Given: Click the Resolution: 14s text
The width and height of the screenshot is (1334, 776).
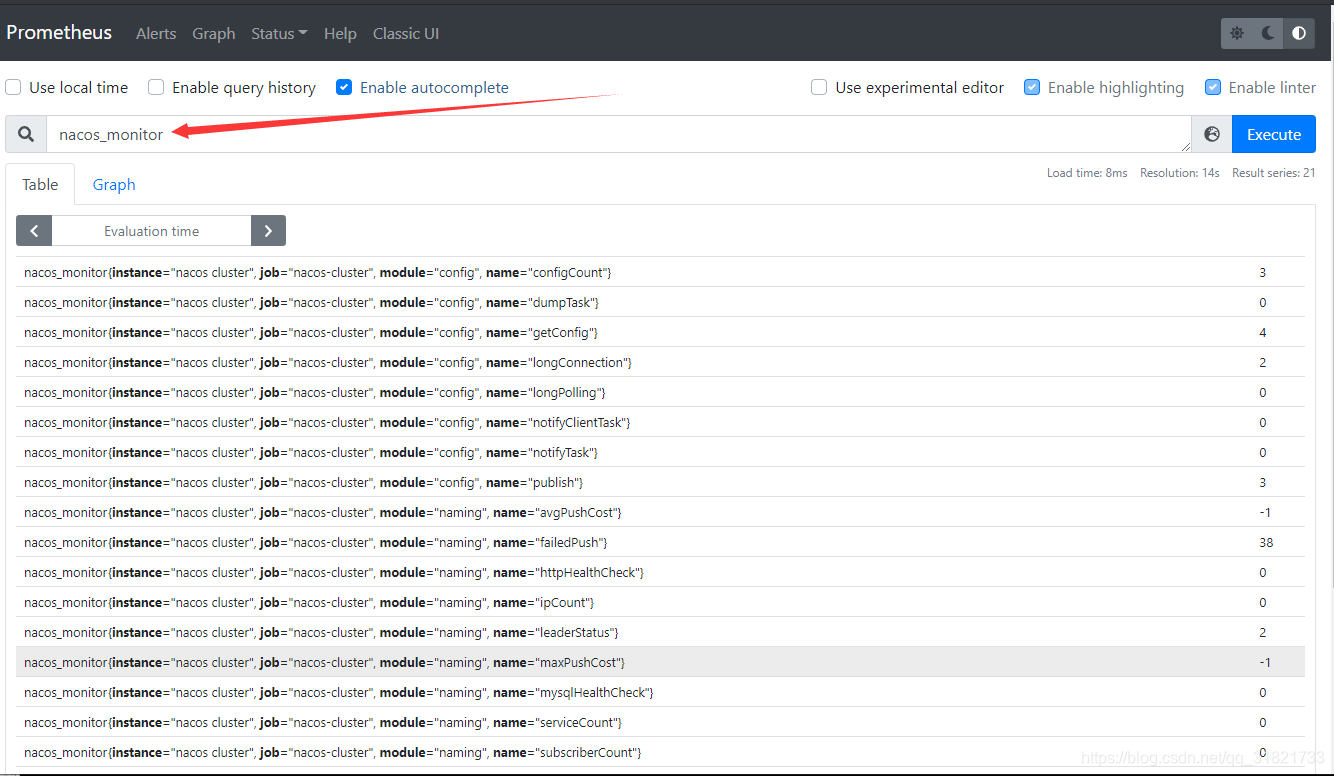Looking at the screenshot, I should 1180,173.
